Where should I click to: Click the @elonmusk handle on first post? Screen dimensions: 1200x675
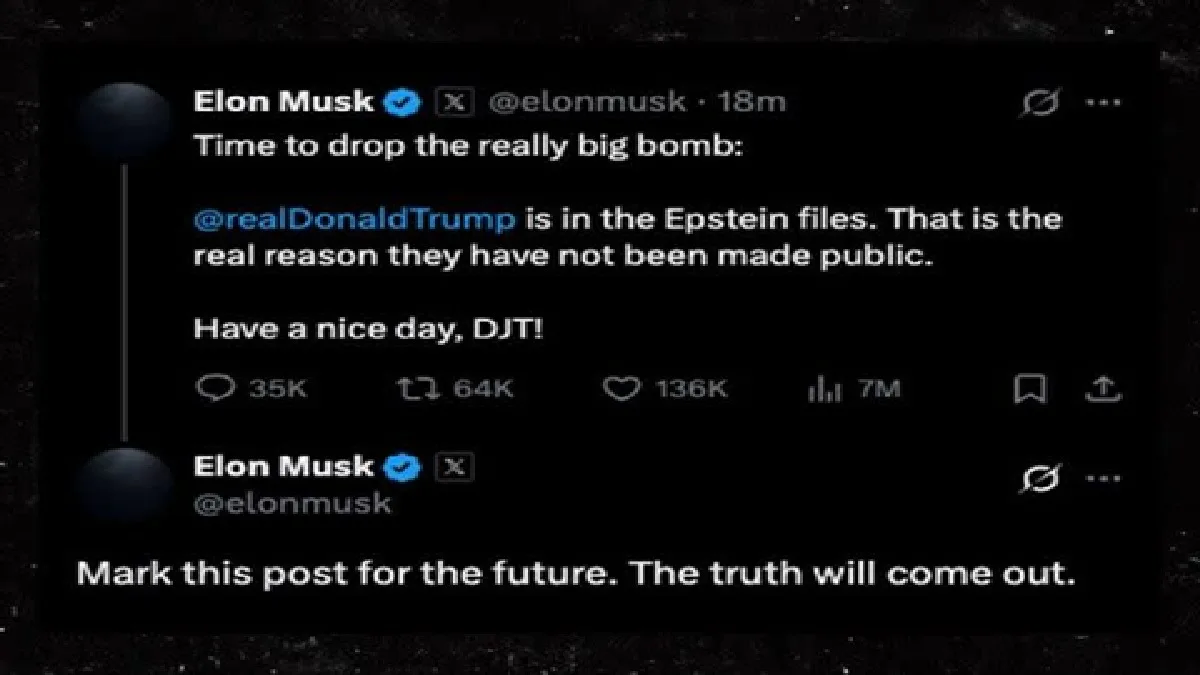tap(587, 101)
